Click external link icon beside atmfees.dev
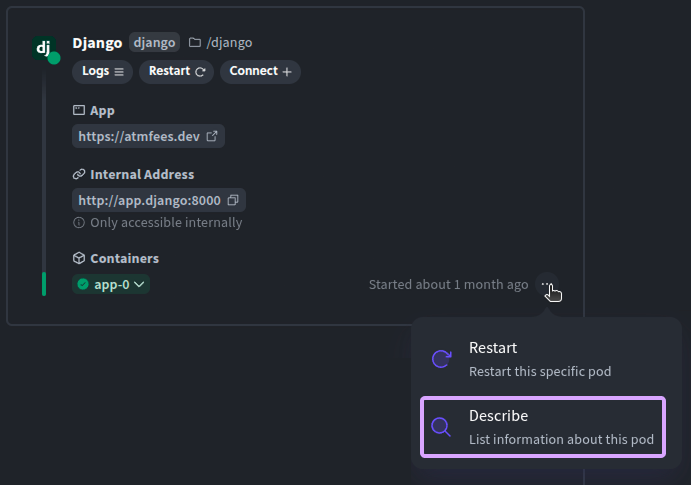Viewport: 691px width, 485px height. click(x=212, y=136)
